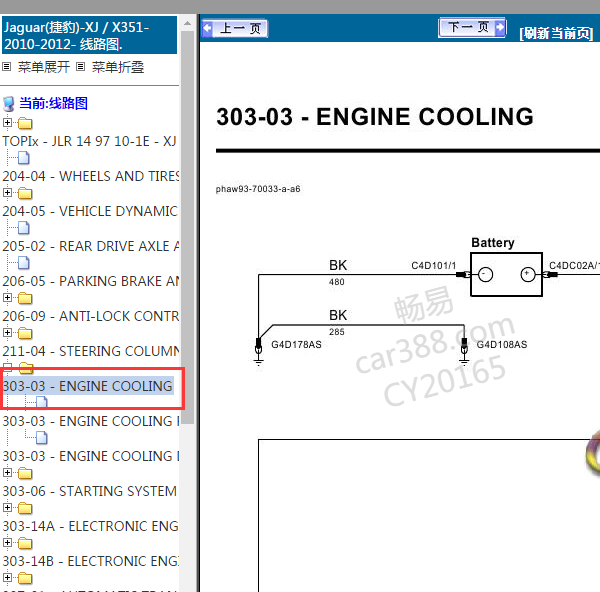
Task: Click page icon above 204-04 - WHEELS AND TIRES
Action: coord(24,158)
